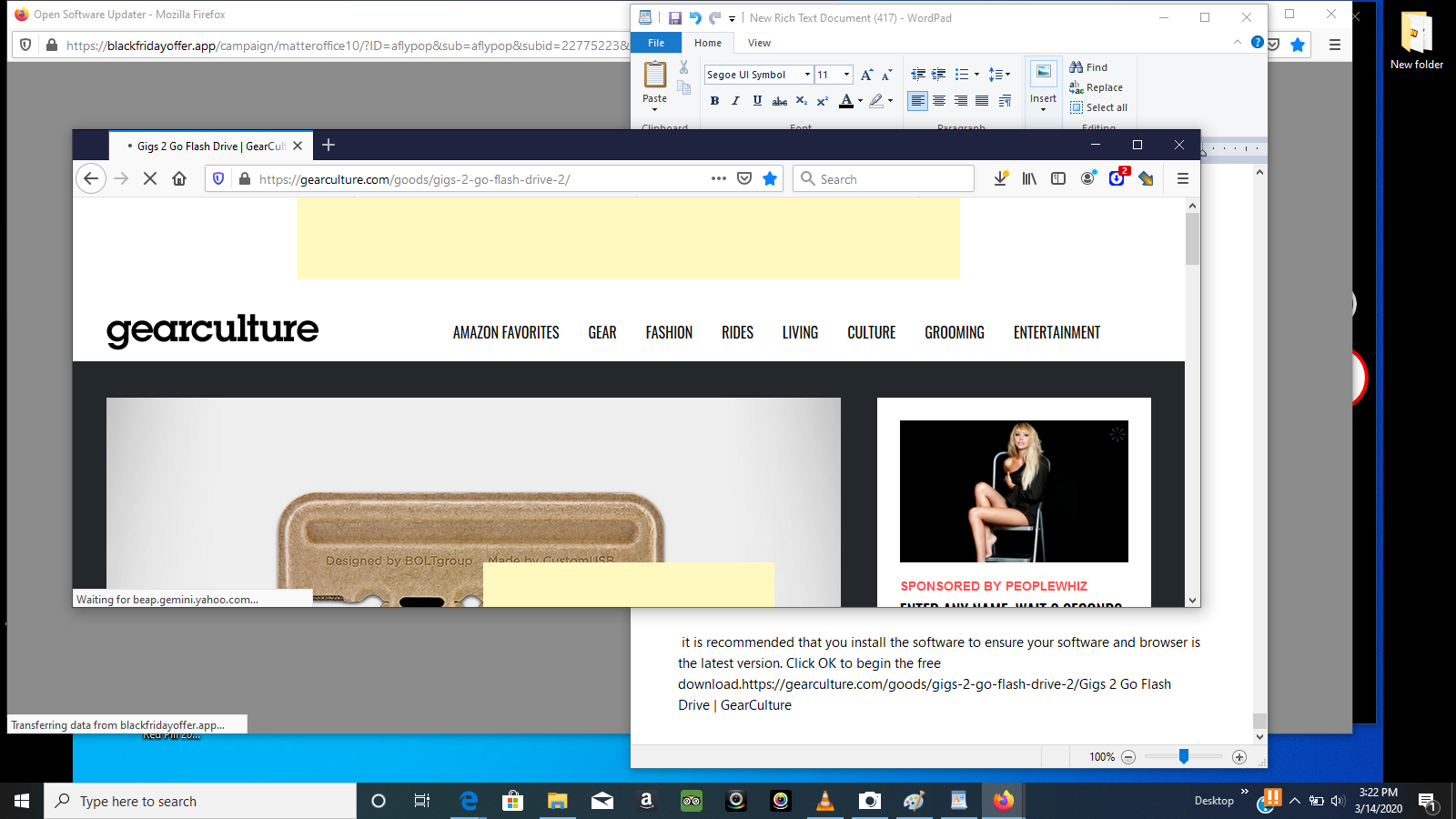Collapse the WordPad ribbon chevron
Image resolution: width=1456 pixels, height=819 pixels.
(x=1237, y=42)
